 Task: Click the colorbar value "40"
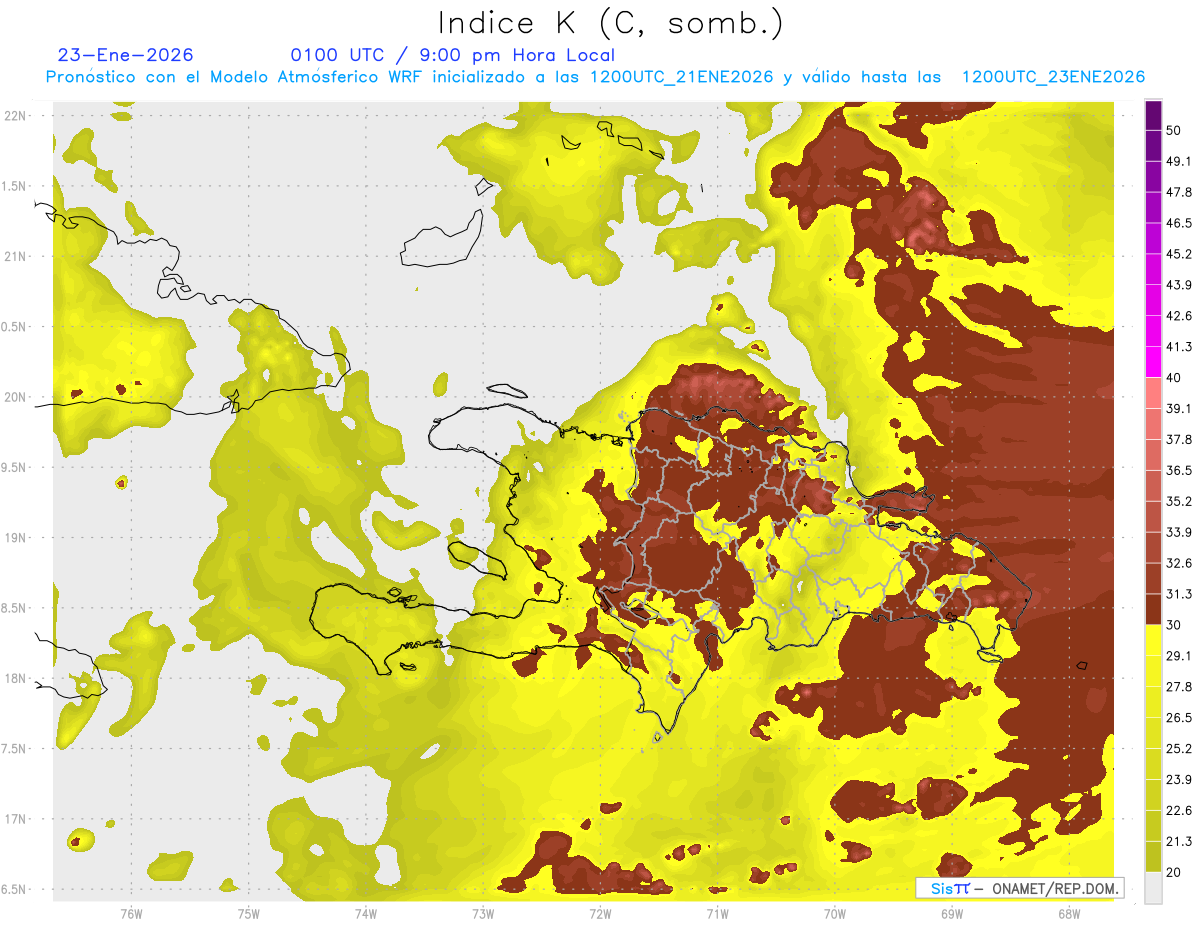1174,377
